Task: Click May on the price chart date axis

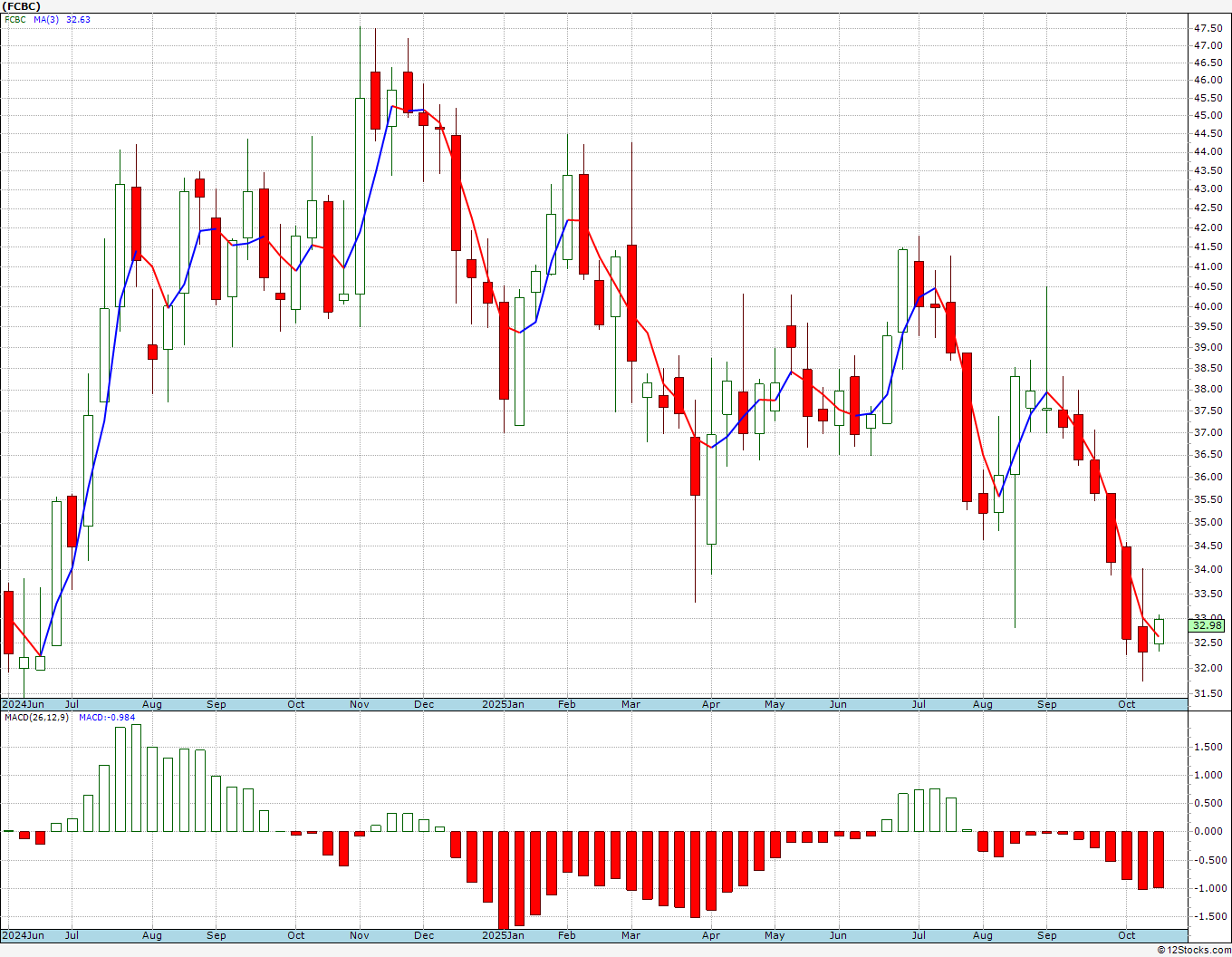Action: (x=775, y=704)
